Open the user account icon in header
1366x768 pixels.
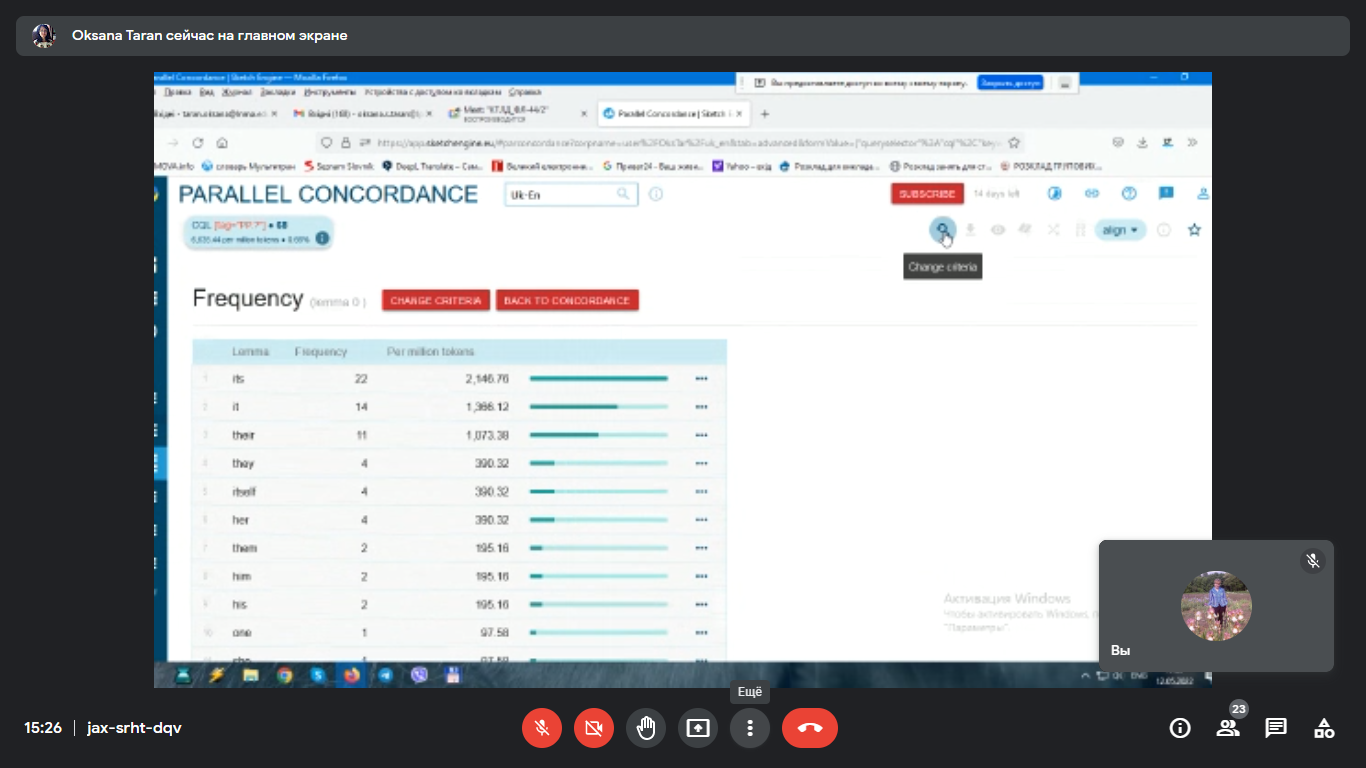[x=1203, y=194]
